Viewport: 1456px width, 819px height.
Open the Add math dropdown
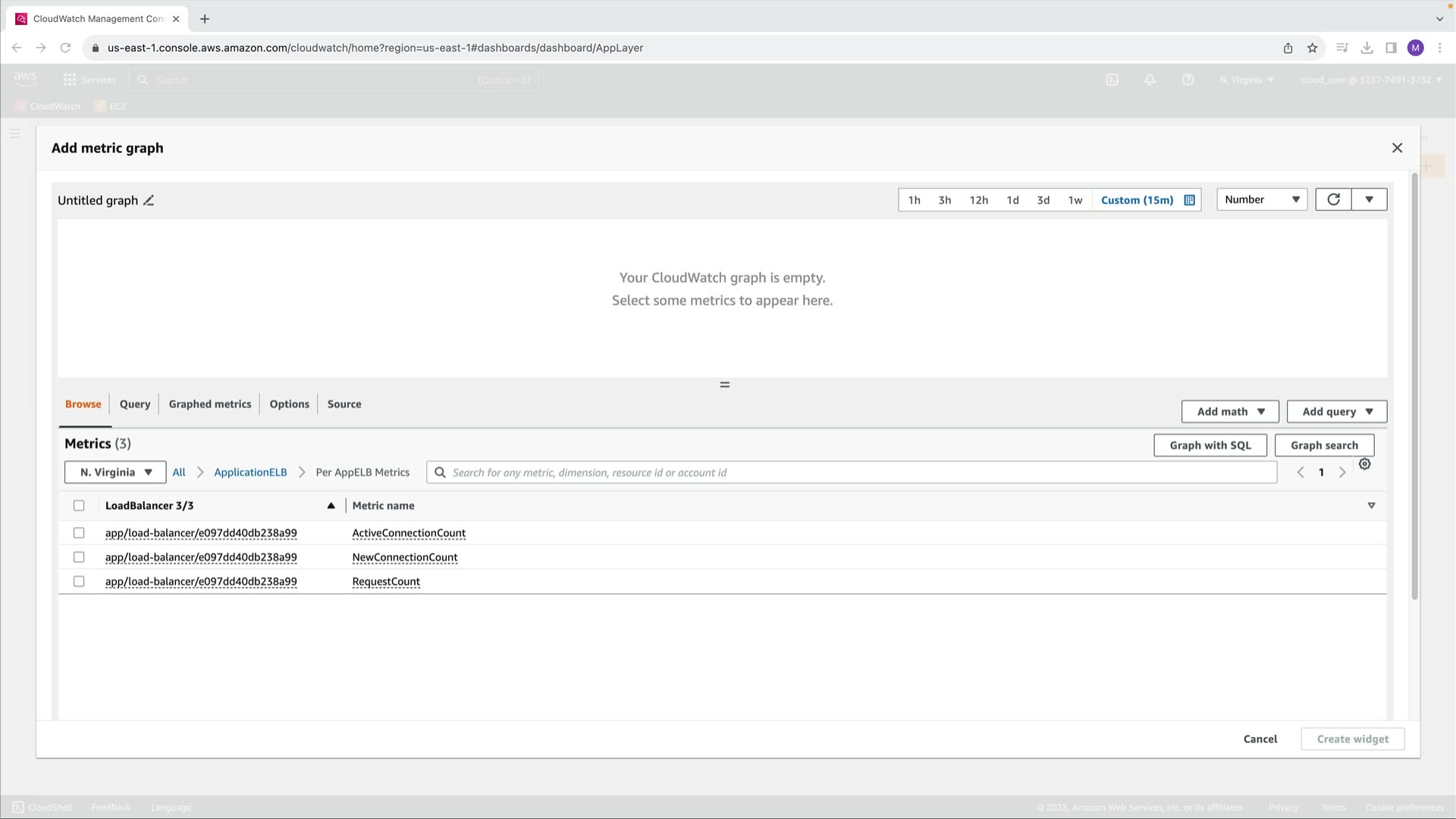(1229, 412)
